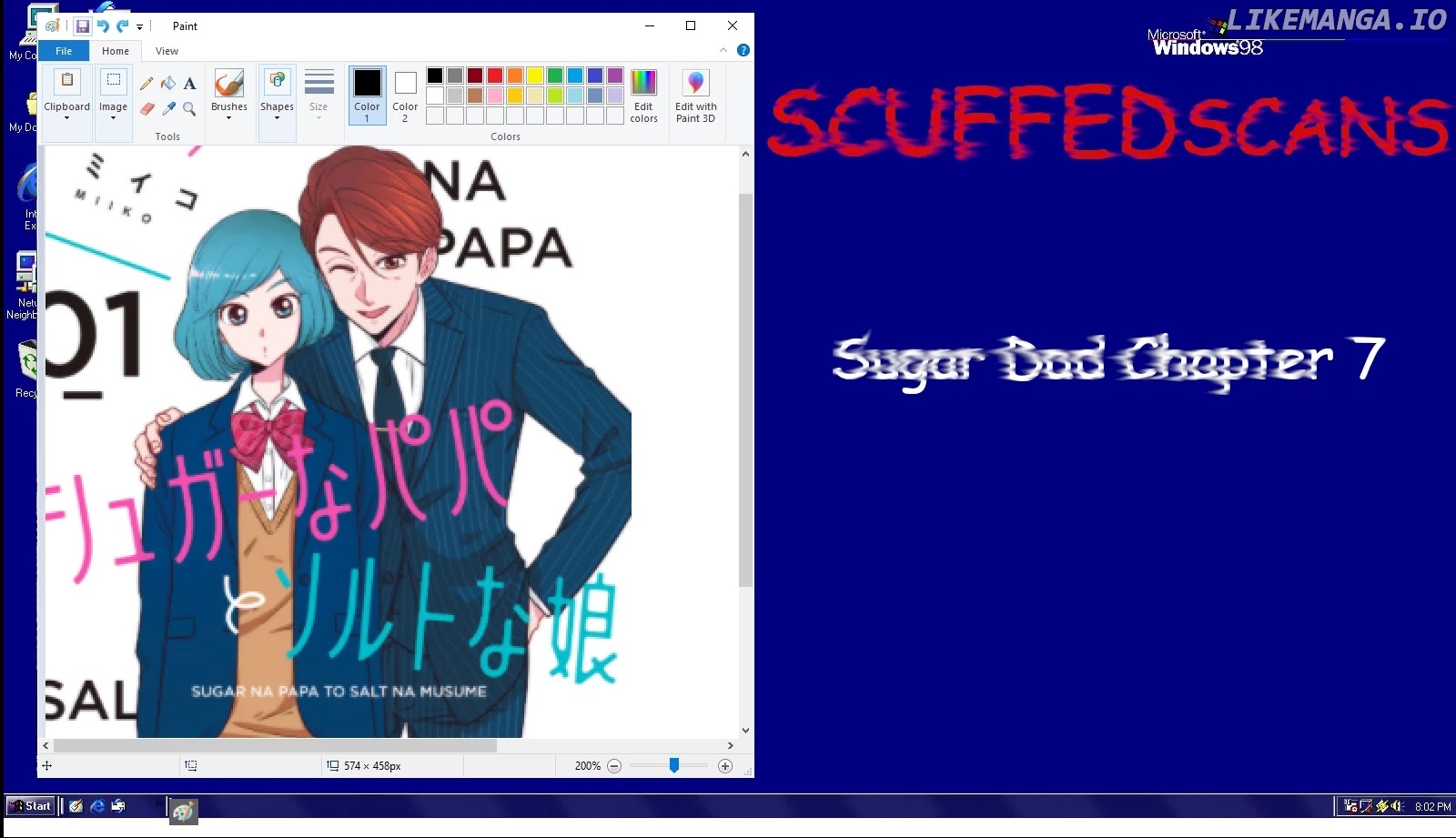Pick the green color swatch

(555, 76)
